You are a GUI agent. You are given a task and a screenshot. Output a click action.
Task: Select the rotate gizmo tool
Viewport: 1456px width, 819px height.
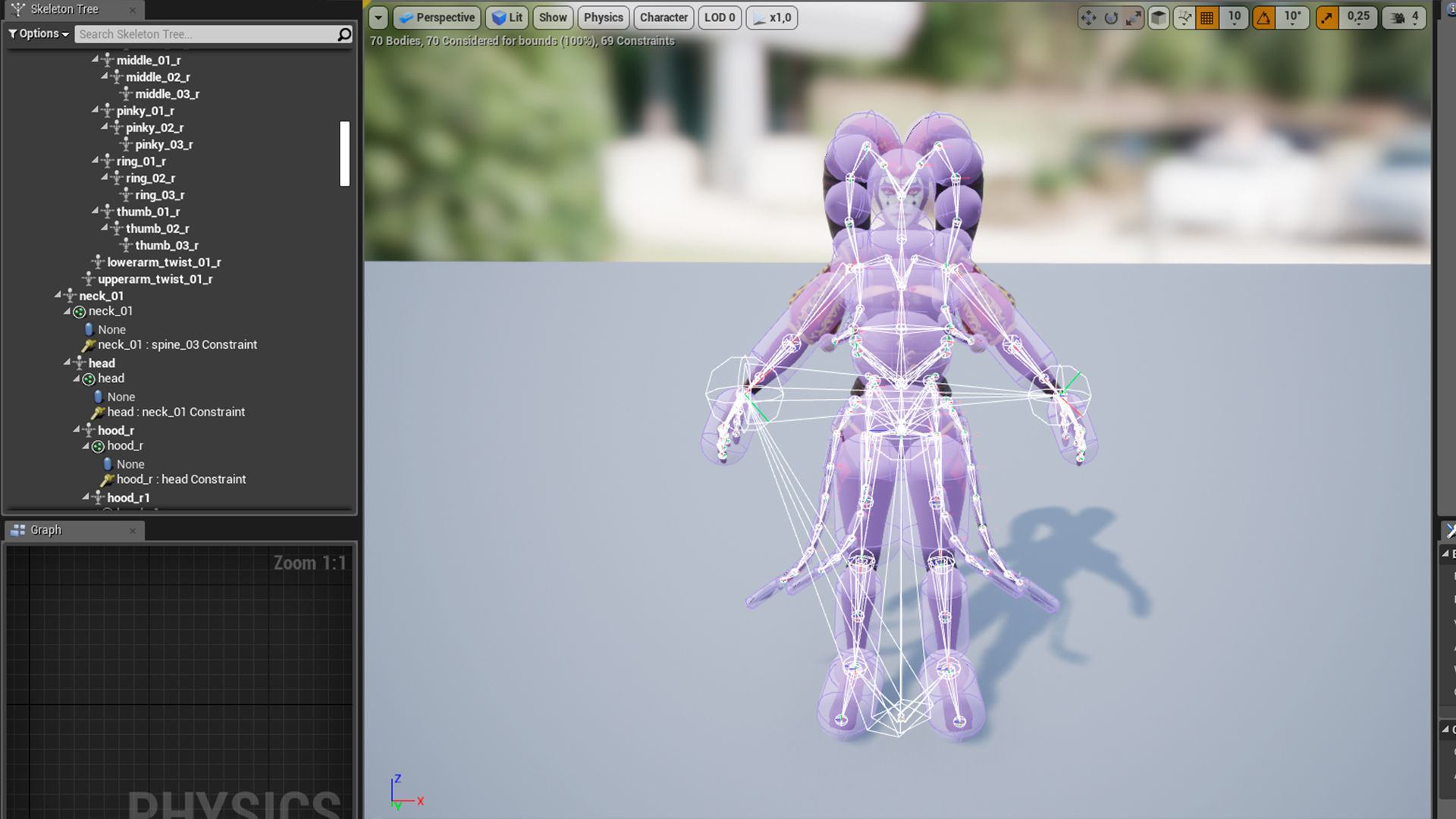click(1111, 17)
